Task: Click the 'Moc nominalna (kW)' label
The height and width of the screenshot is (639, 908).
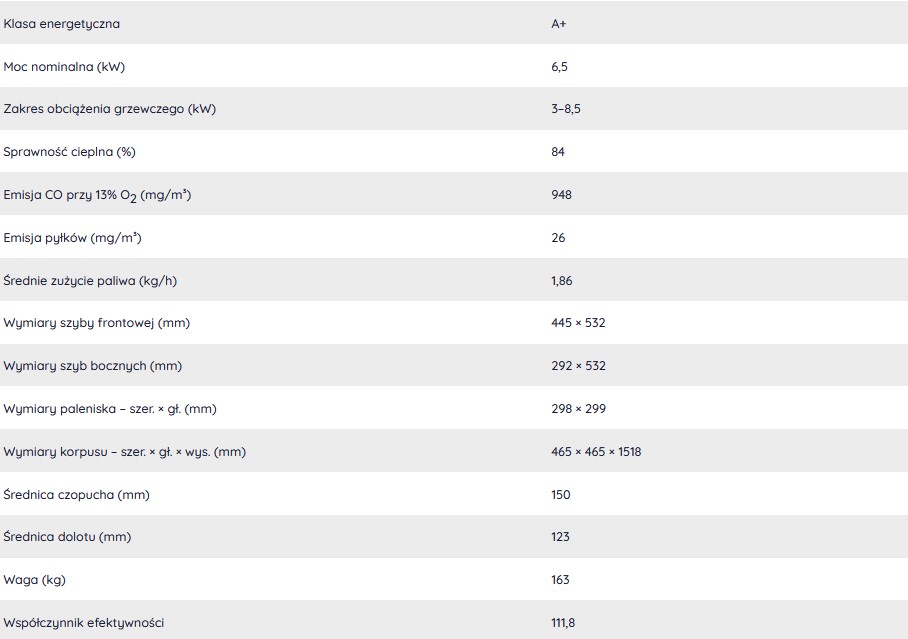Action: [x=64, y=67]
